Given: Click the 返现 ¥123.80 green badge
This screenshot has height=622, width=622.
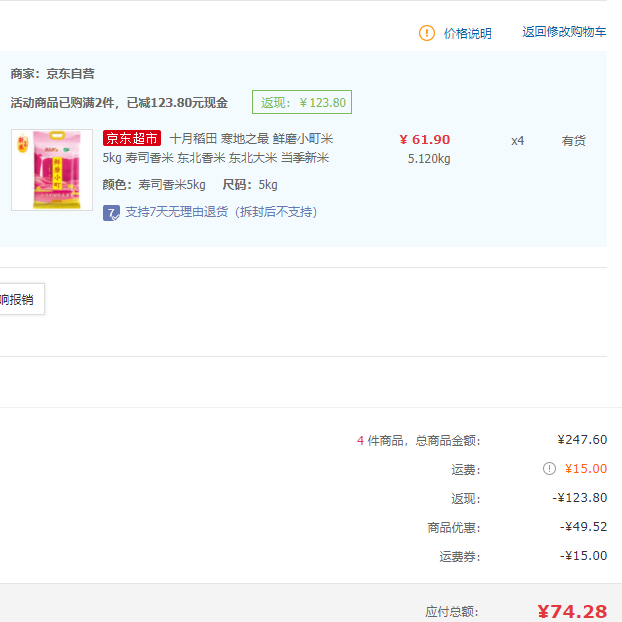Looking at the screenshot, I should click(302, 102).
